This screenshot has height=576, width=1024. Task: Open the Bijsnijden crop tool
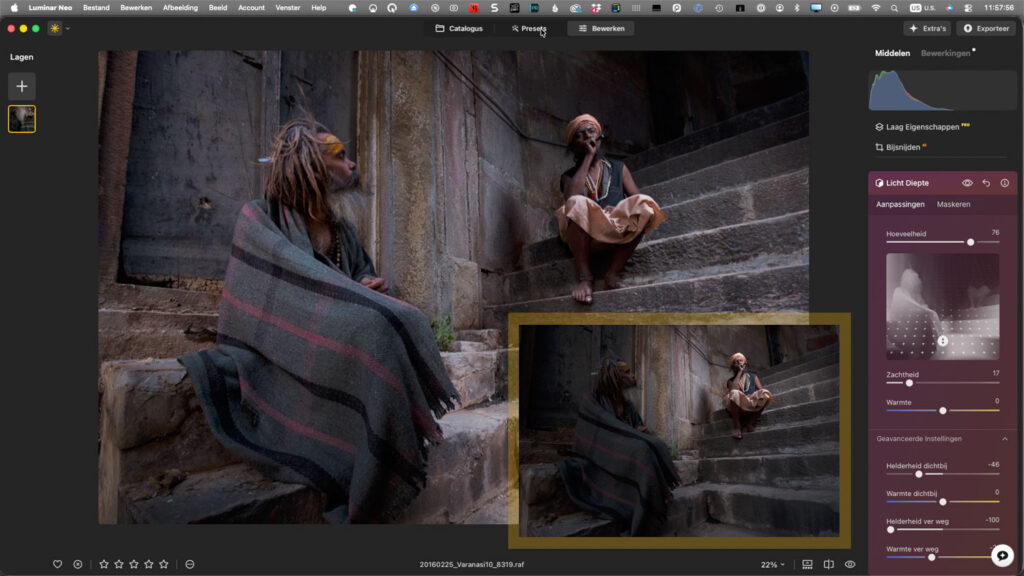(901, 148)
